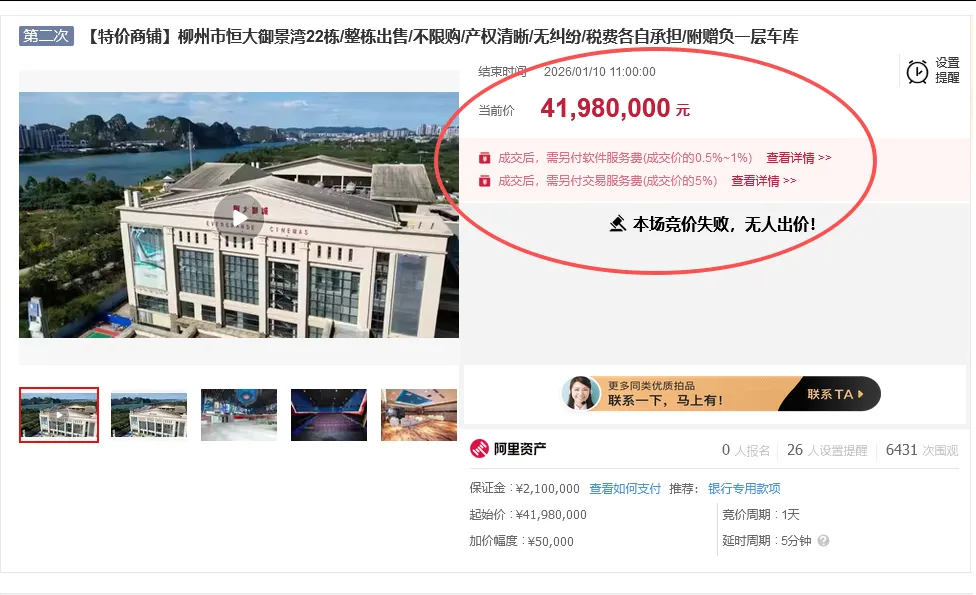Click the gavel icon beside 本场竞价失败
The image size is (976, 595).
click(617, 224)
